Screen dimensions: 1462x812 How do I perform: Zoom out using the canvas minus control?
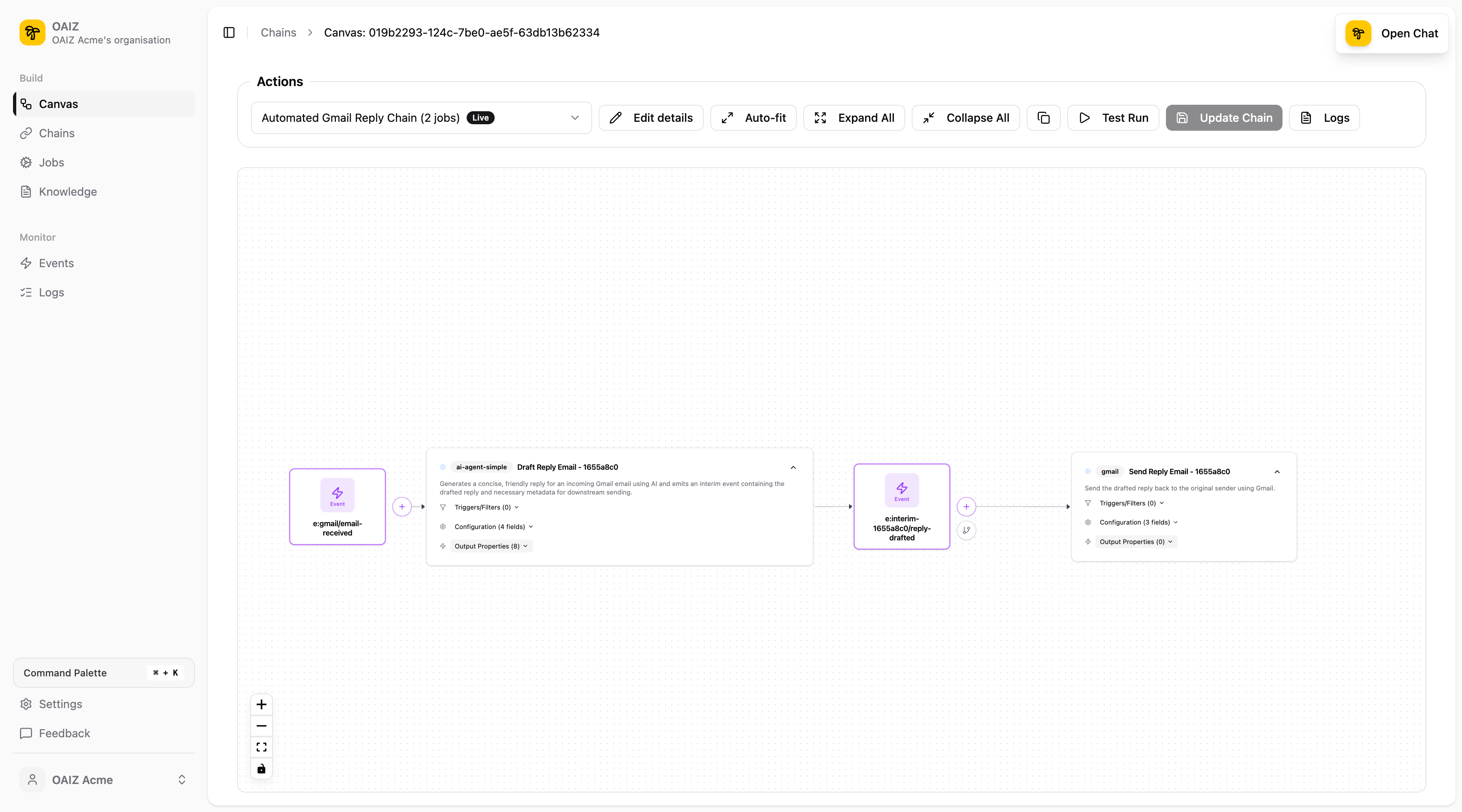(x=261, y=726)
